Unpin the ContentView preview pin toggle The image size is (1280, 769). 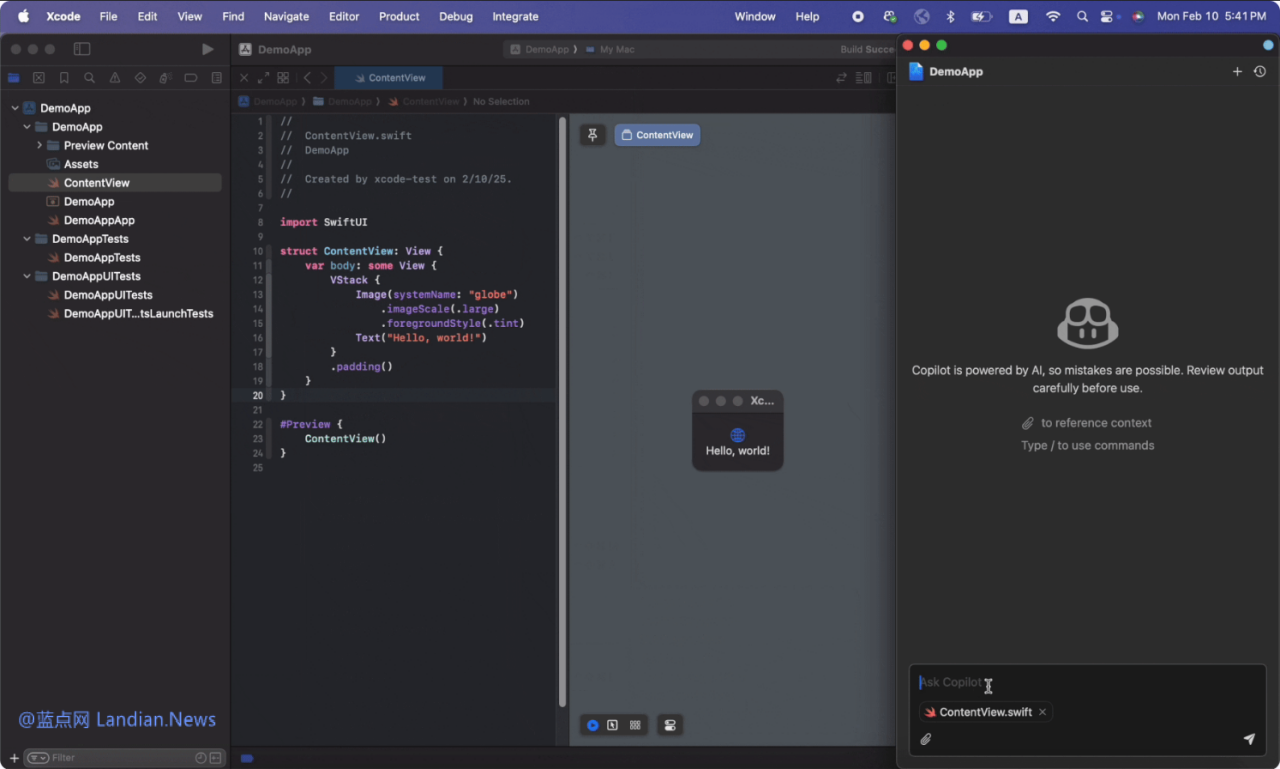pos(592,134)
